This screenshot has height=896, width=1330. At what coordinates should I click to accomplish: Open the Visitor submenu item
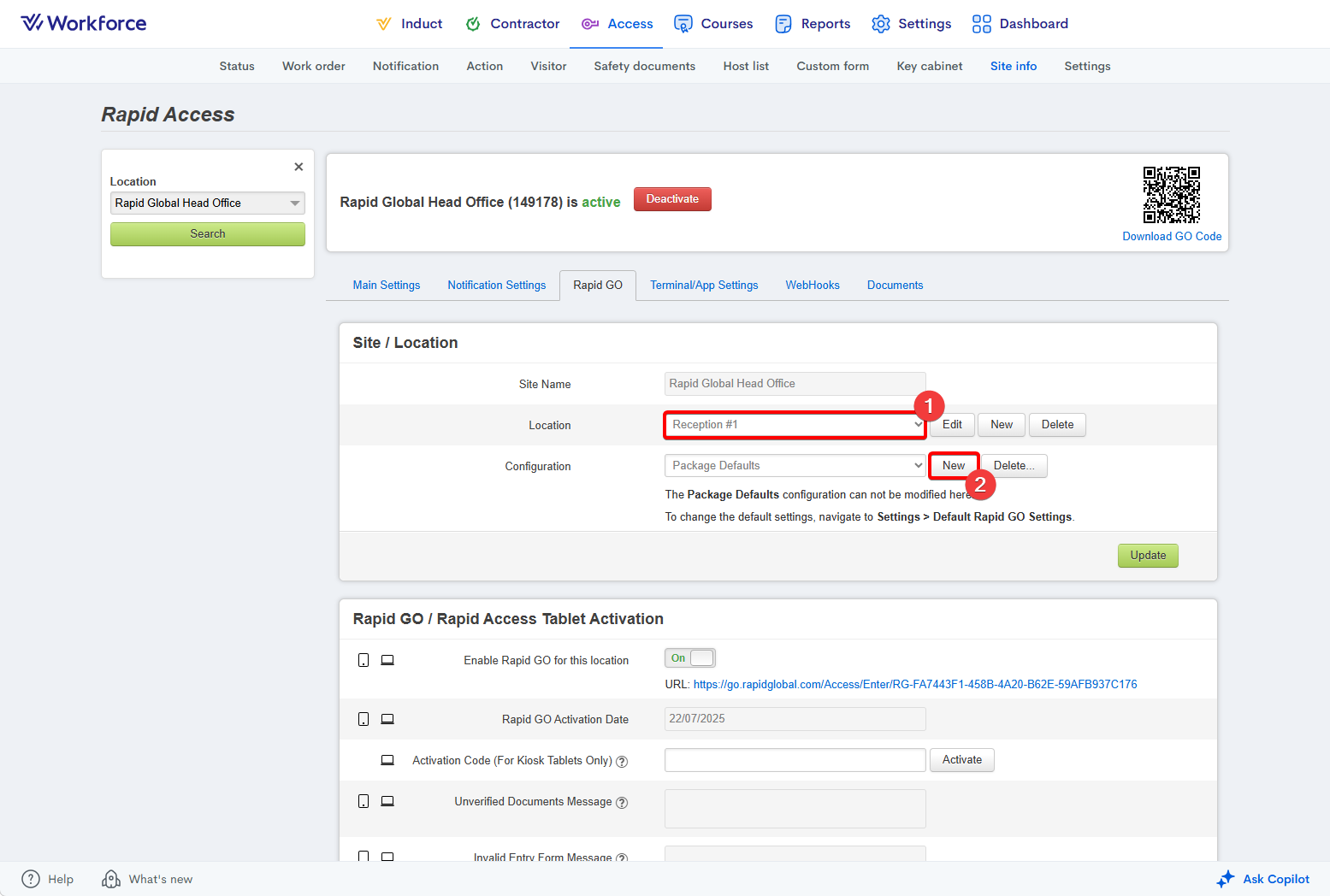pyautogui.click(x=548, y=66)
